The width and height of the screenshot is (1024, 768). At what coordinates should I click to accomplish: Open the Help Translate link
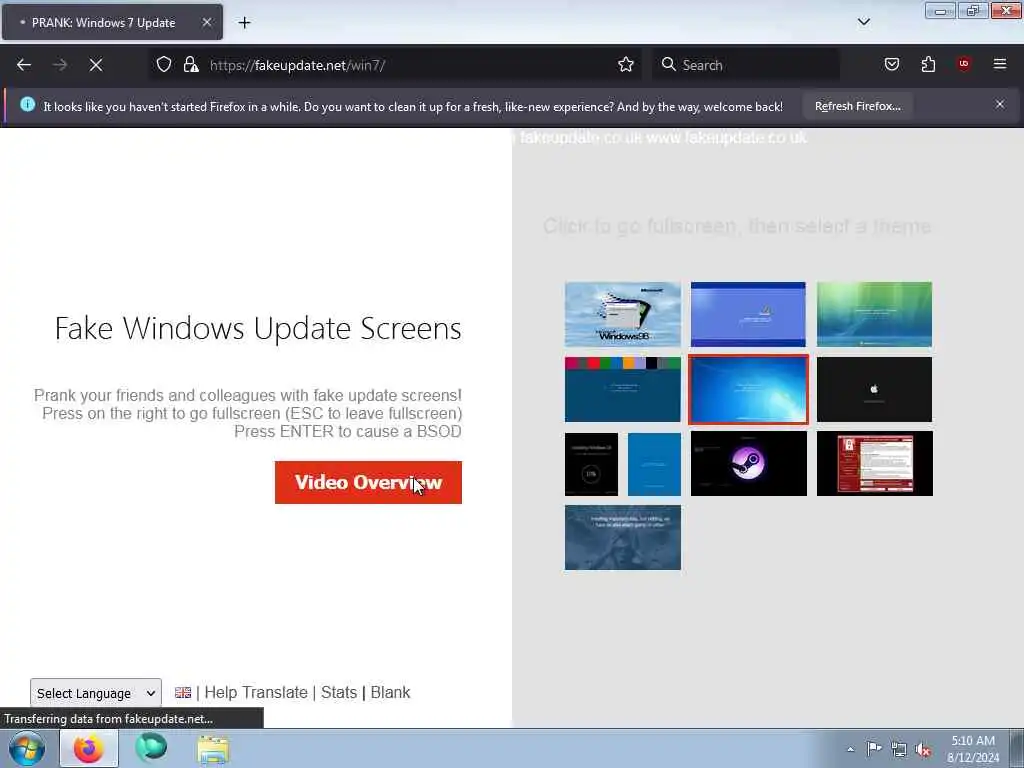[256, 692]
